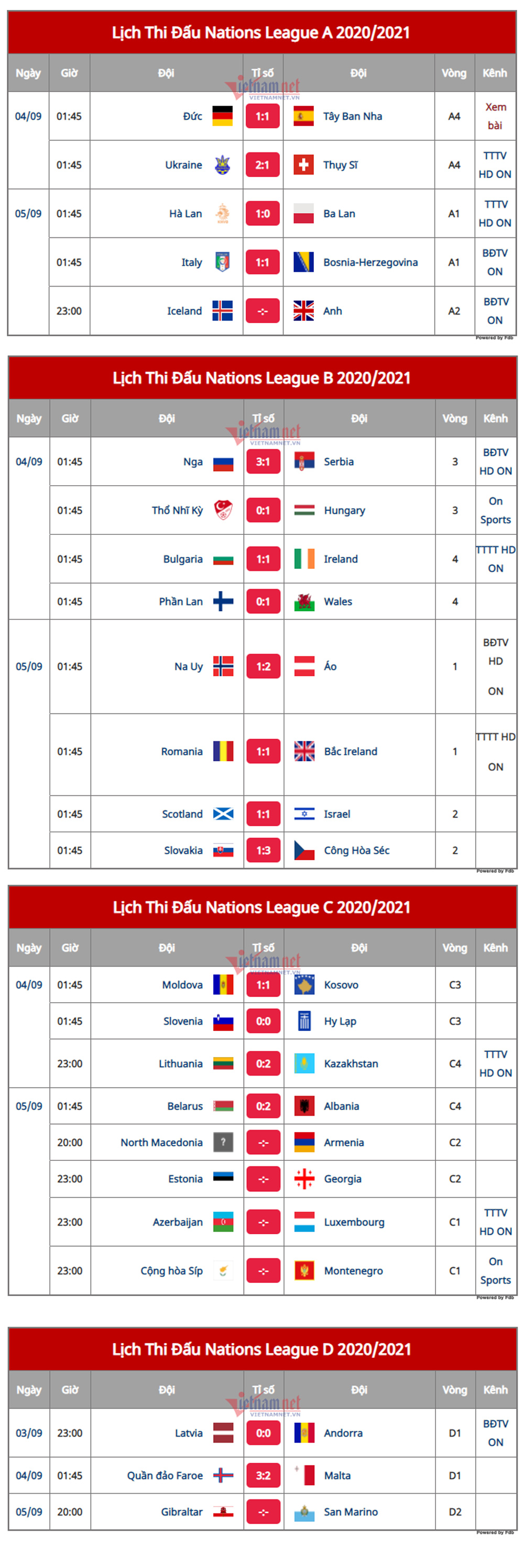Click the San Marino crest
The image size is (524, 1568).
coord(304,1511)
